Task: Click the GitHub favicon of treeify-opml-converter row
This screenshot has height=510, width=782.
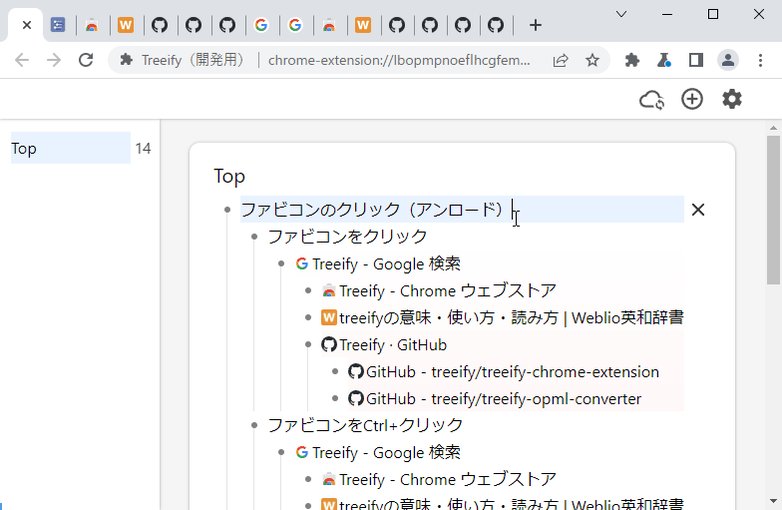Action: [x=356, y=398]
